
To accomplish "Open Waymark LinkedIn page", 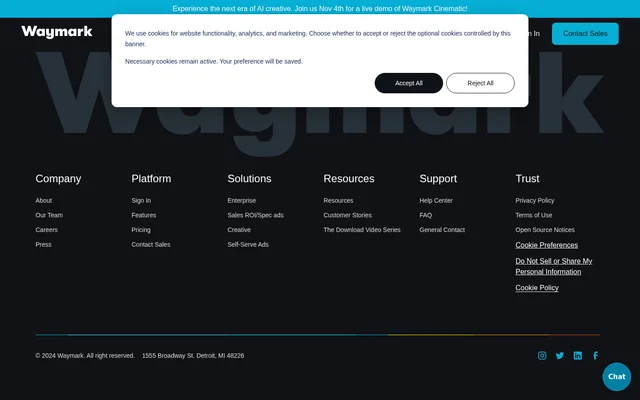I will point(578,356).
